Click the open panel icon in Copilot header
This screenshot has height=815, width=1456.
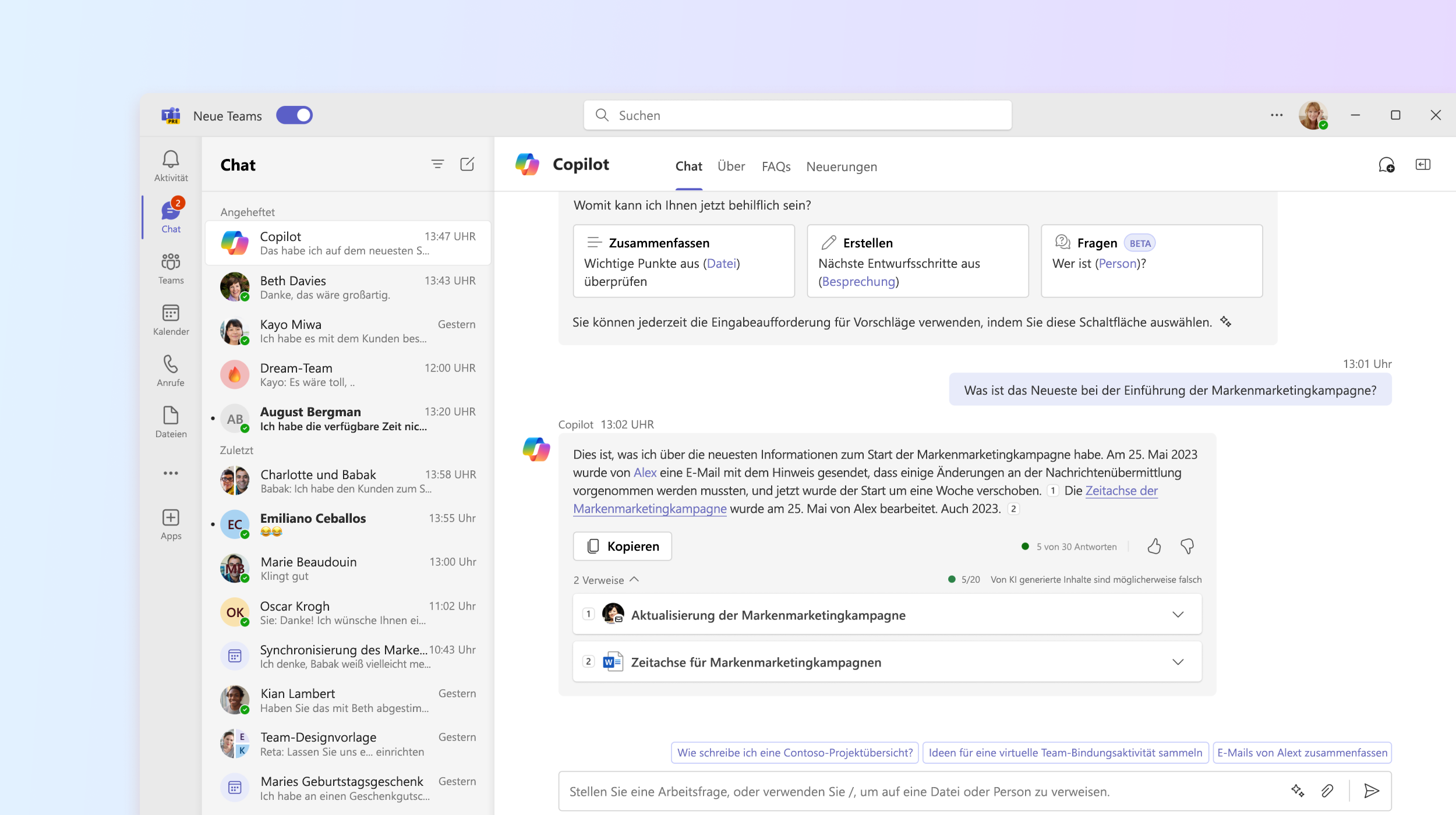(1423, 165)
